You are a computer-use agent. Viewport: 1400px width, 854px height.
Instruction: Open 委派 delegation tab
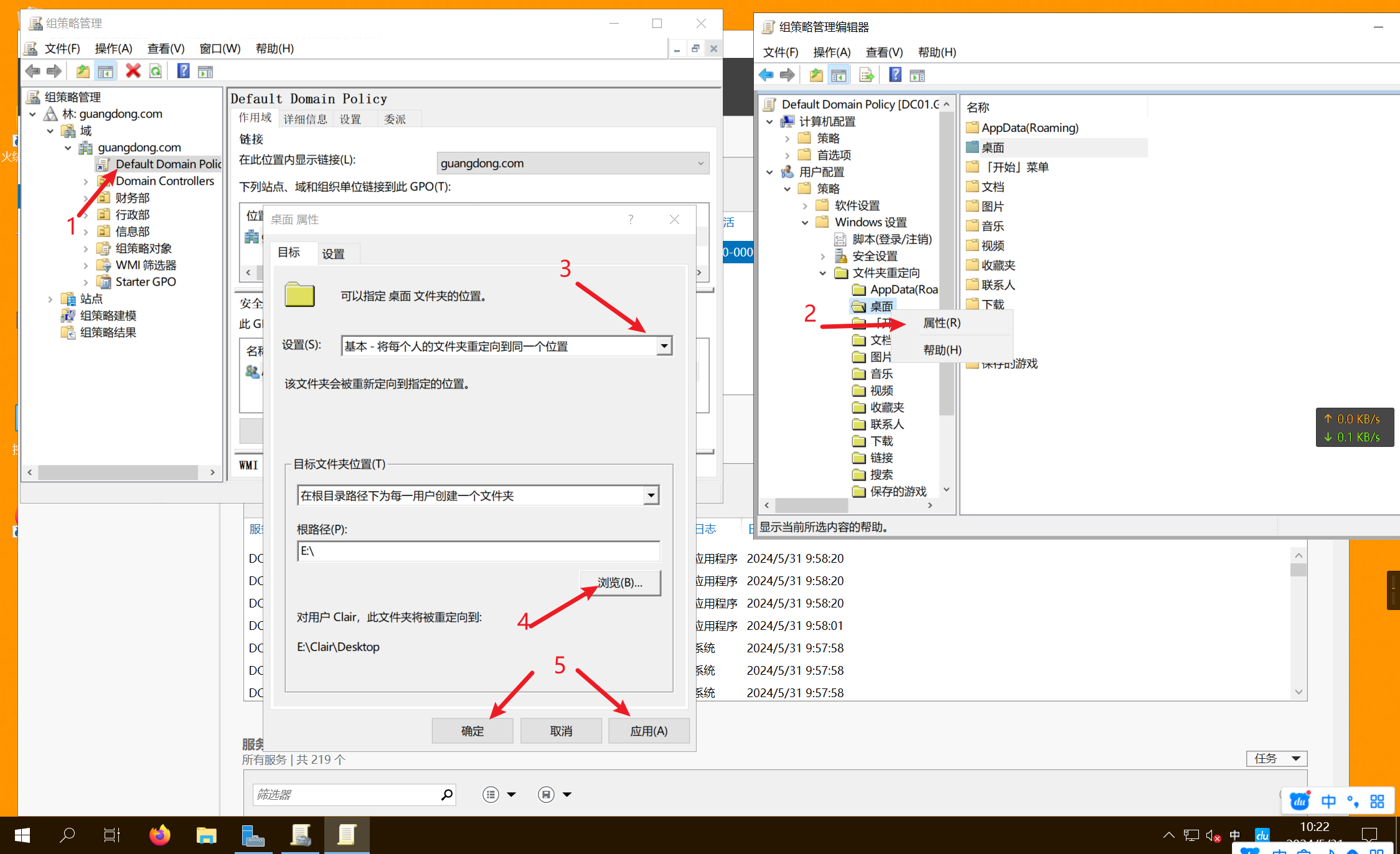(395, 119)
